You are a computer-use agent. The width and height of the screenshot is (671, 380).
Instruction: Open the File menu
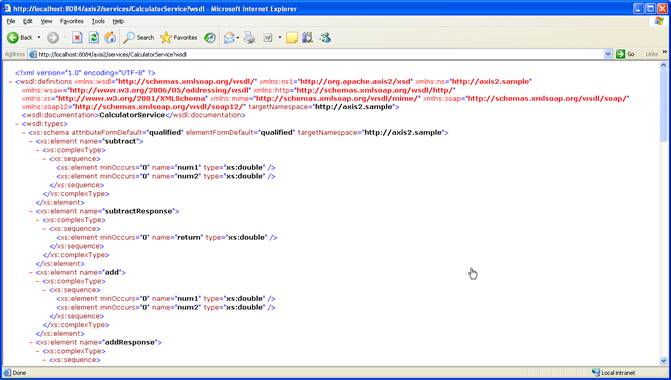[x=11, y=21]
